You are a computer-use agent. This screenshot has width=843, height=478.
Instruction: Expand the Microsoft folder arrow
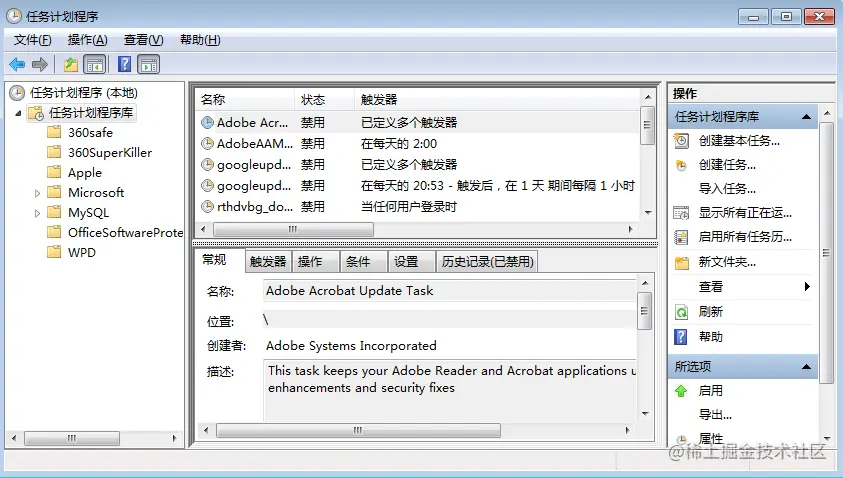37,193
